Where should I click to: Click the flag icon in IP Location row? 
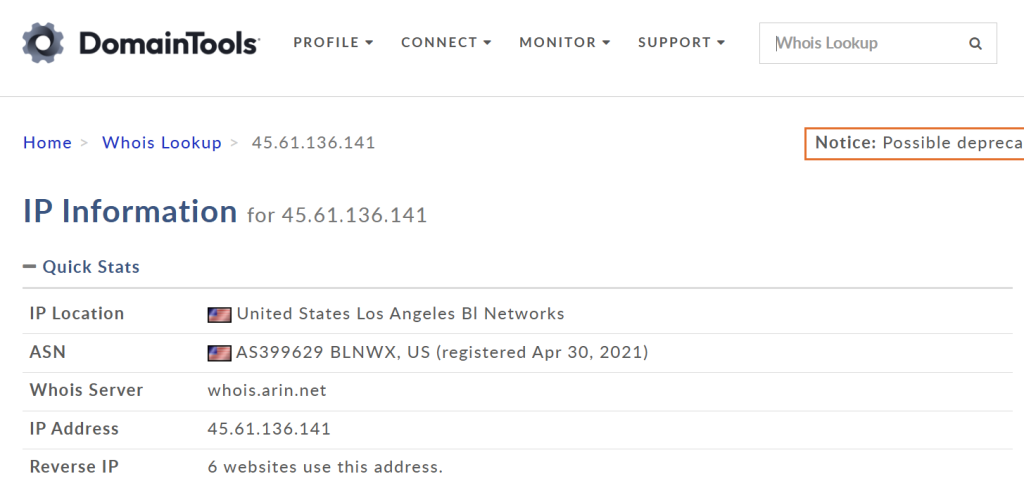click(x=219, y=314)
